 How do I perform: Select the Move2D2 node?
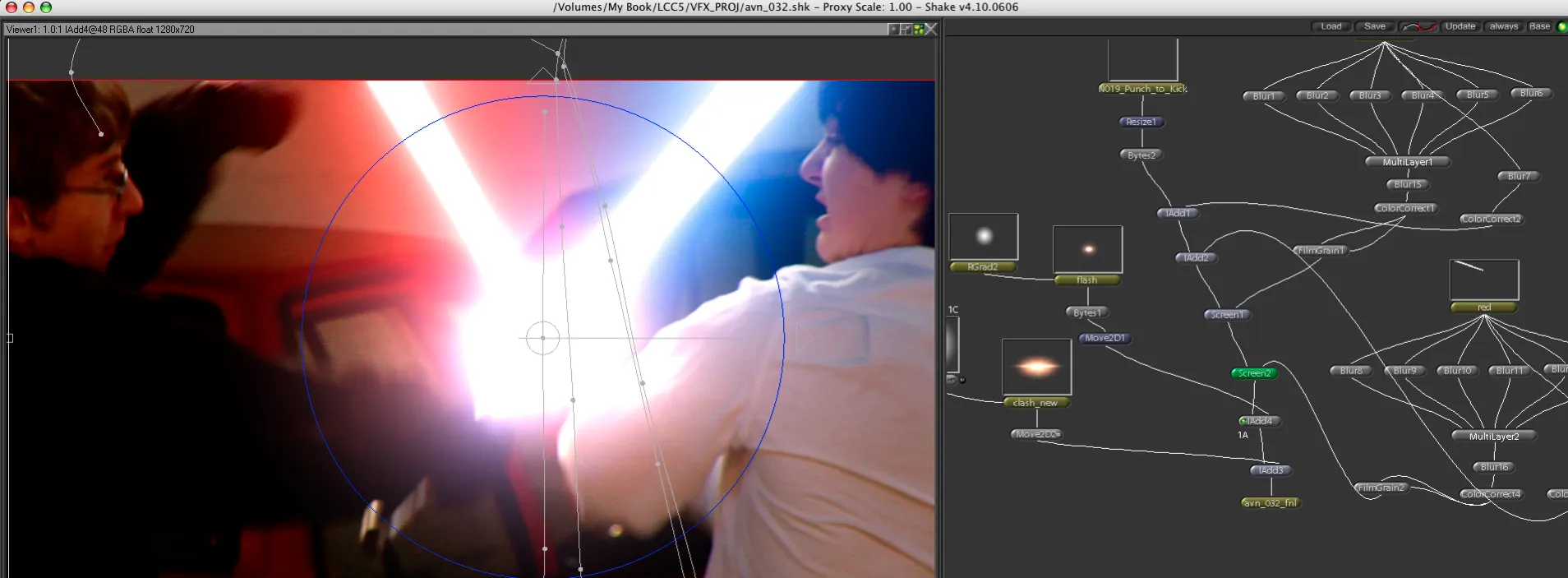click(1036, 433)
